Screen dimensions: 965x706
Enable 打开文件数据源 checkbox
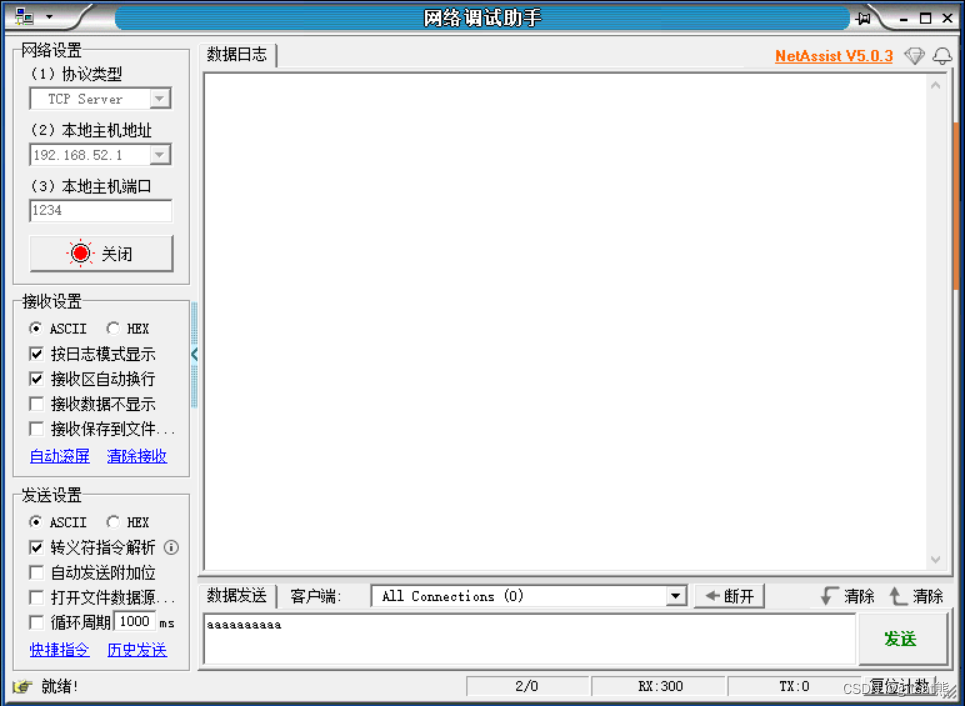pyautogui.click(x=36, y=597)
